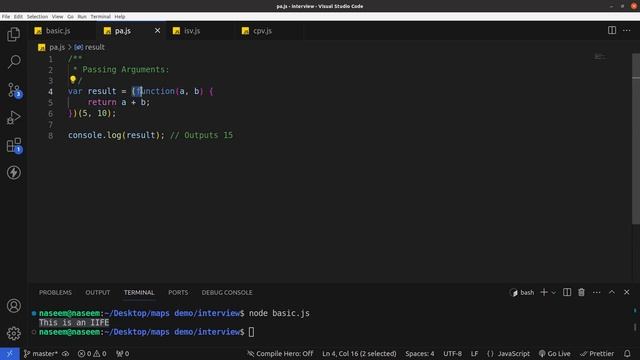Click 'console.log(result);' code text
Viewport: 640px width, 360px height.
coord(116,135)
